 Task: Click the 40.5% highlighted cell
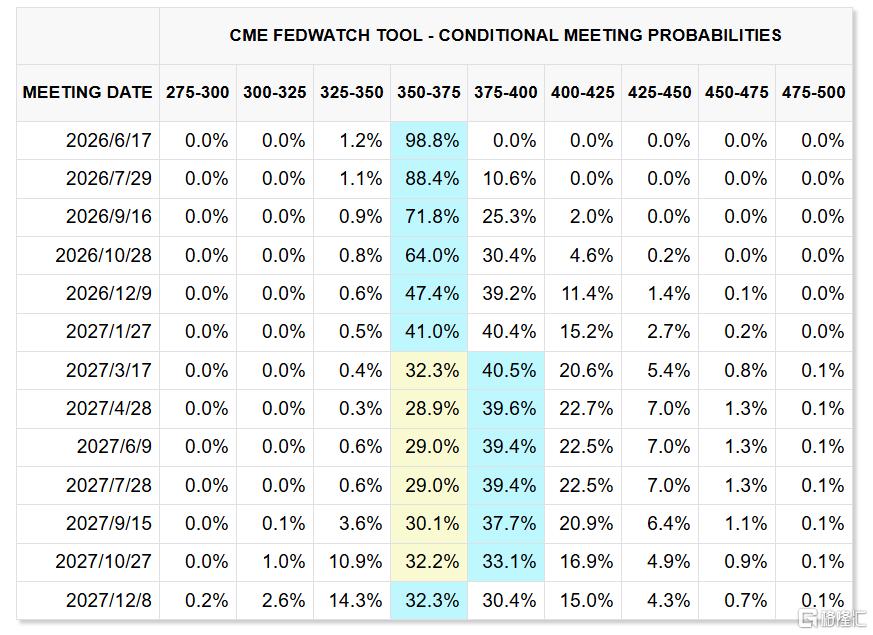coord(506,371)
